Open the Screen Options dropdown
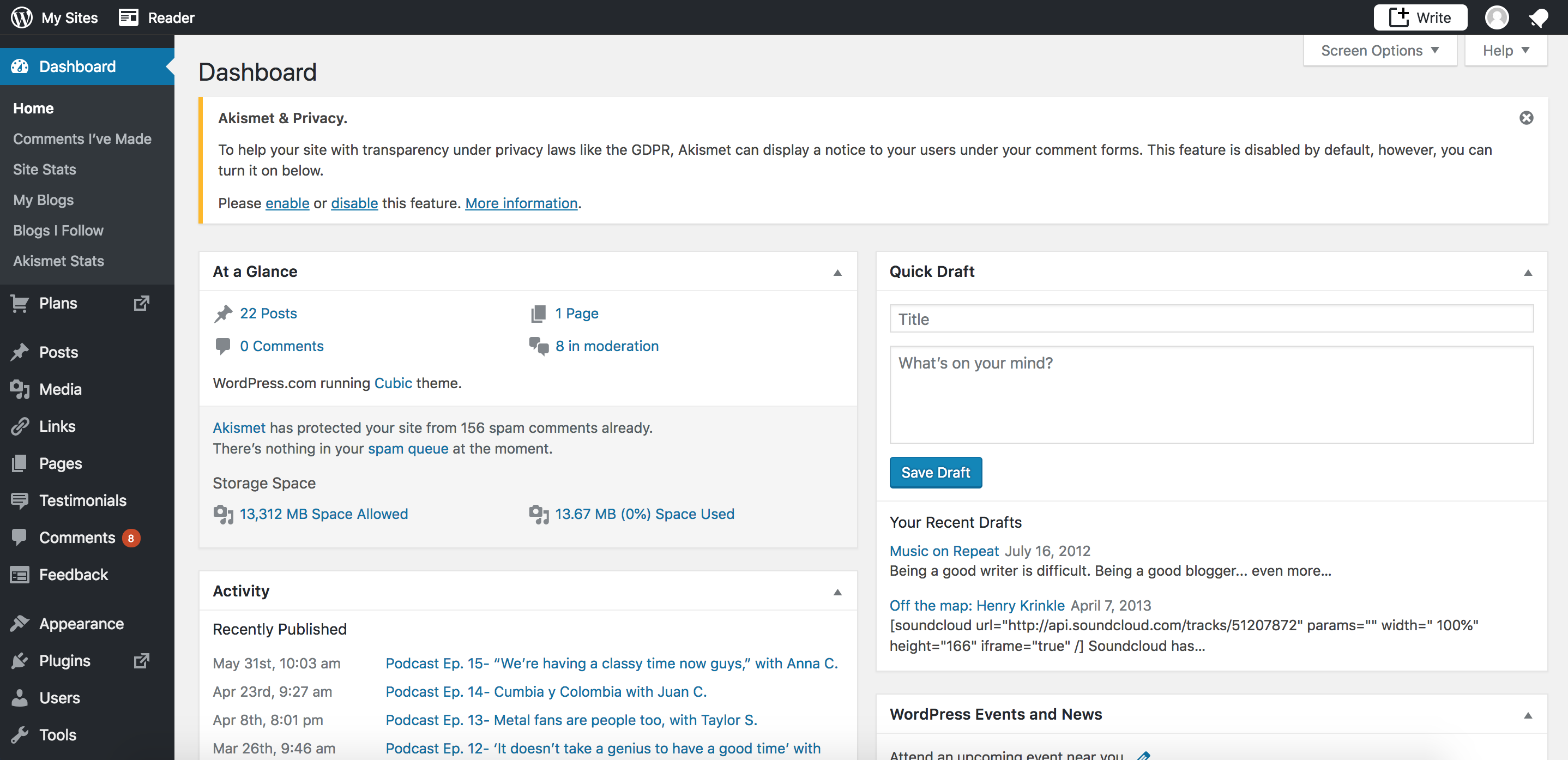Image resolution: width=1568 pixels, height=760 pixels. point(1379,50)
